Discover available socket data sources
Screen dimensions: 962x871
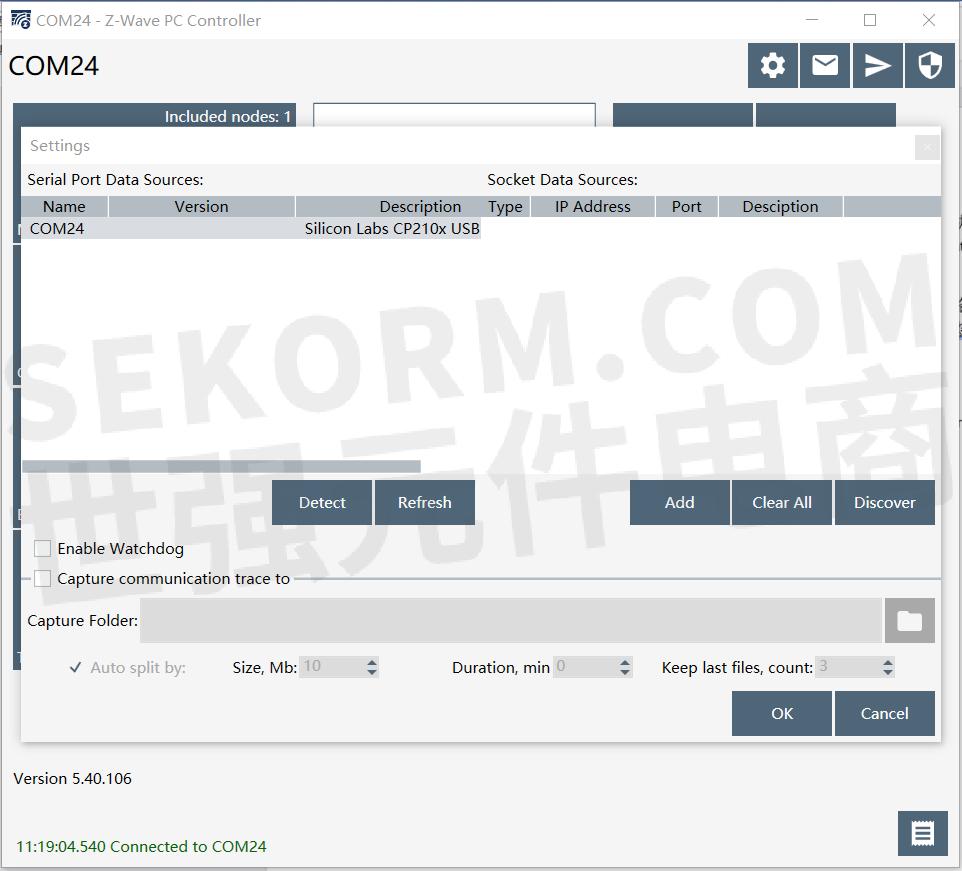(885, 502)
